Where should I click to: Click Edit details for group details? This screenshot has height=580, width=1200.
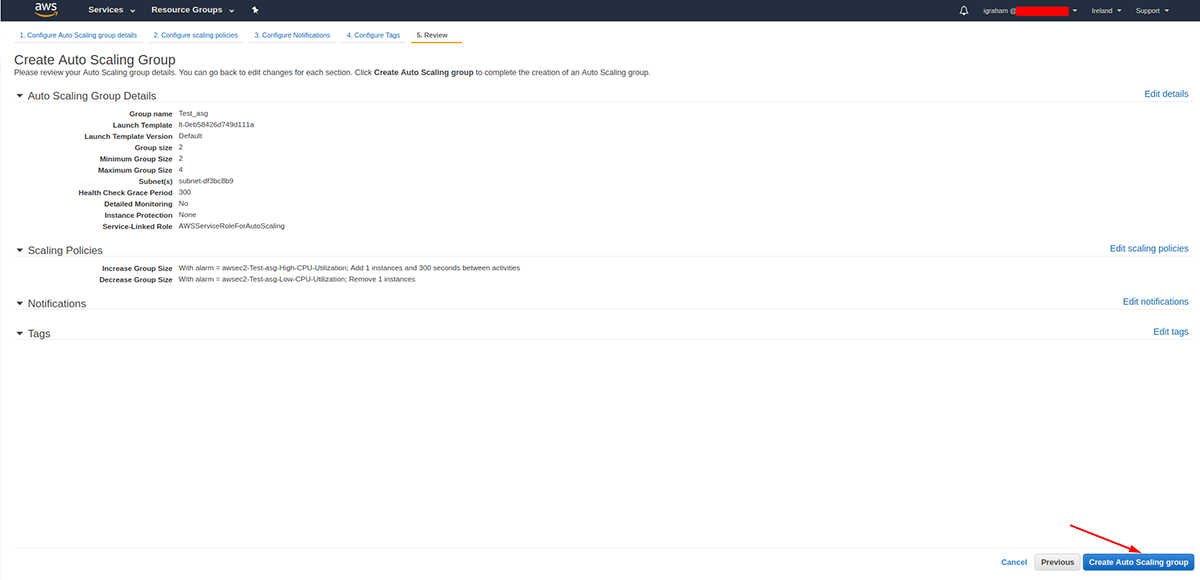click(1167, 93)
